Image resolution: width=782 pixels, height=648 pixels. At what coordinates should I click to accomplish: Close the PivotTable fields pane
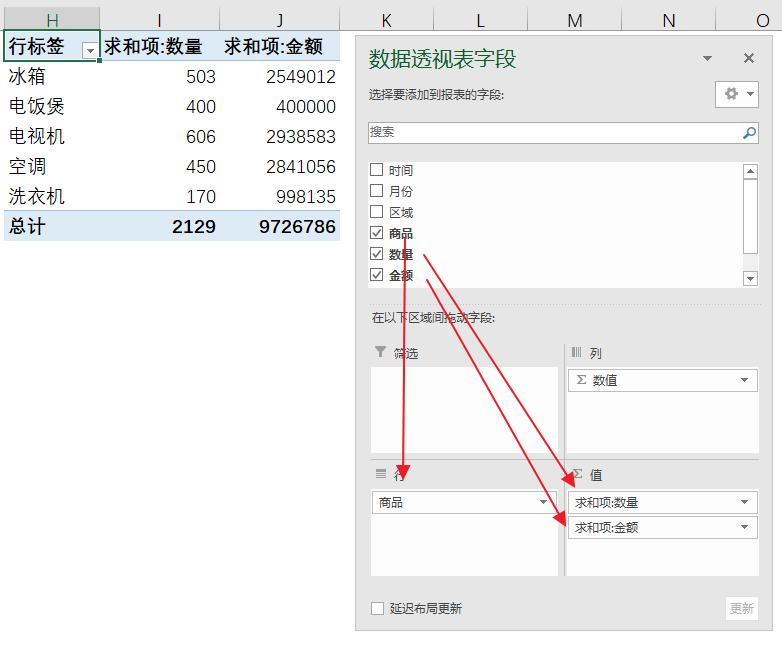point(749,59)
